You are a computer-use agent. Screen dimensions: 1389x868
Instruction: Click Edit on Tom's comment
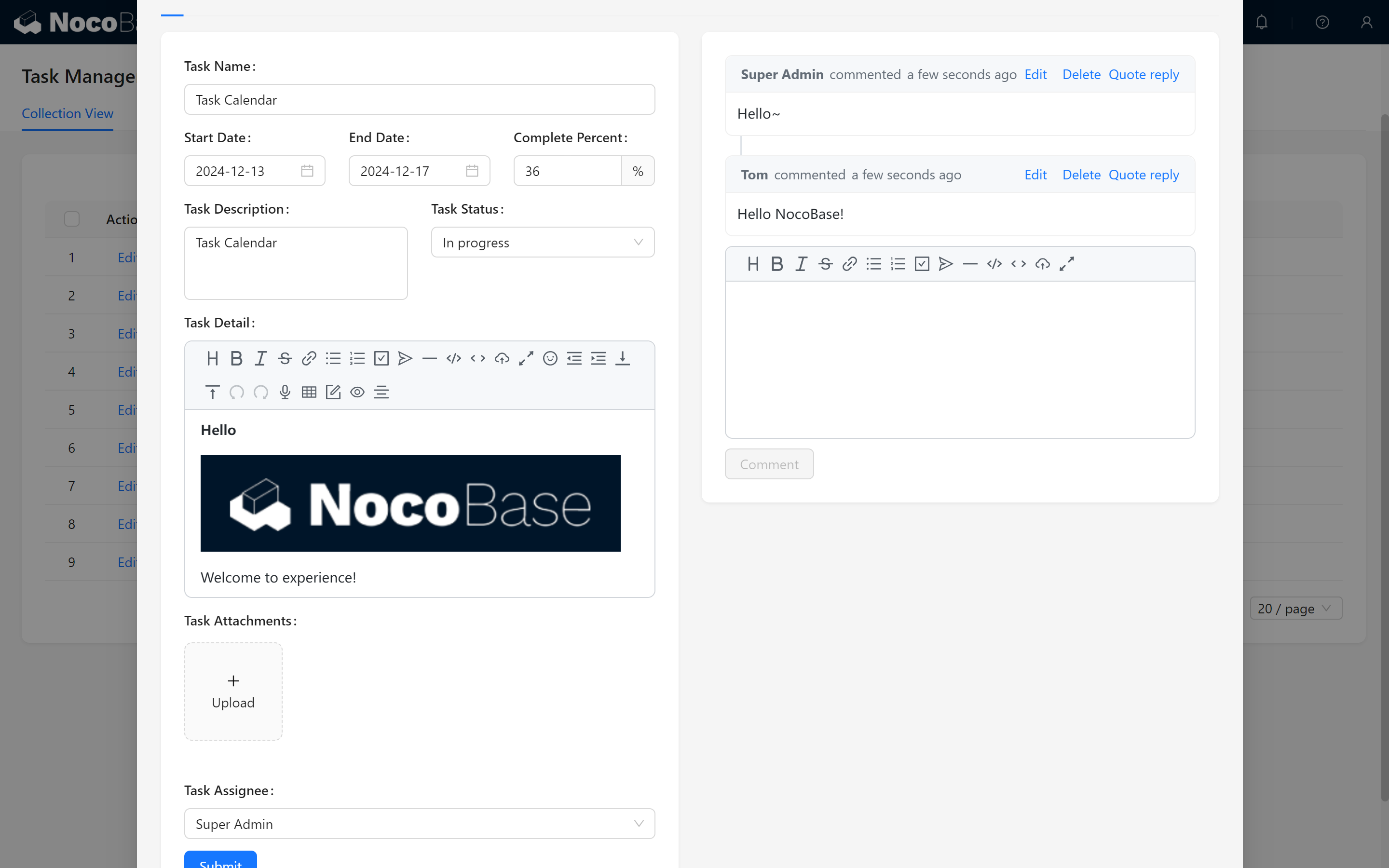pyautogui.click(x=1035, y=175)
